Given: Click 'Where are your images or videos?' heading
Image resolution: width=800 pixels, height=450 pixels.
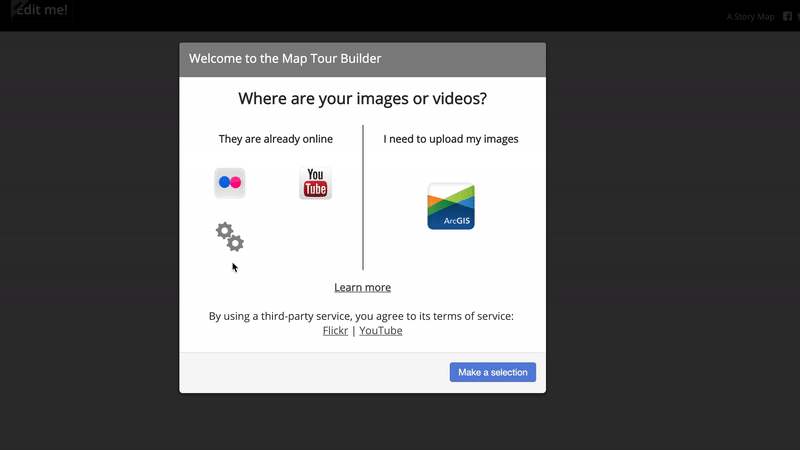Looking at the screenshot, I should tap(362, 98).
